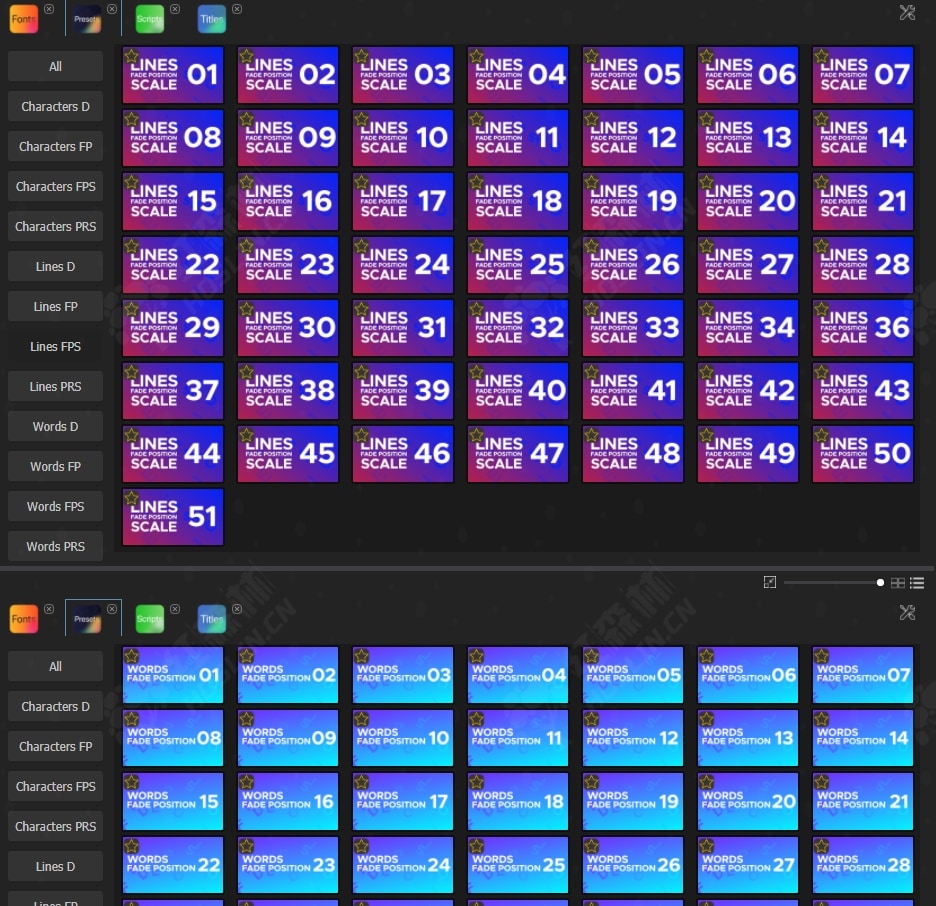Select Characters FPS in Lines Scale panel
The image size is (936, 906).
click(56, 186)
